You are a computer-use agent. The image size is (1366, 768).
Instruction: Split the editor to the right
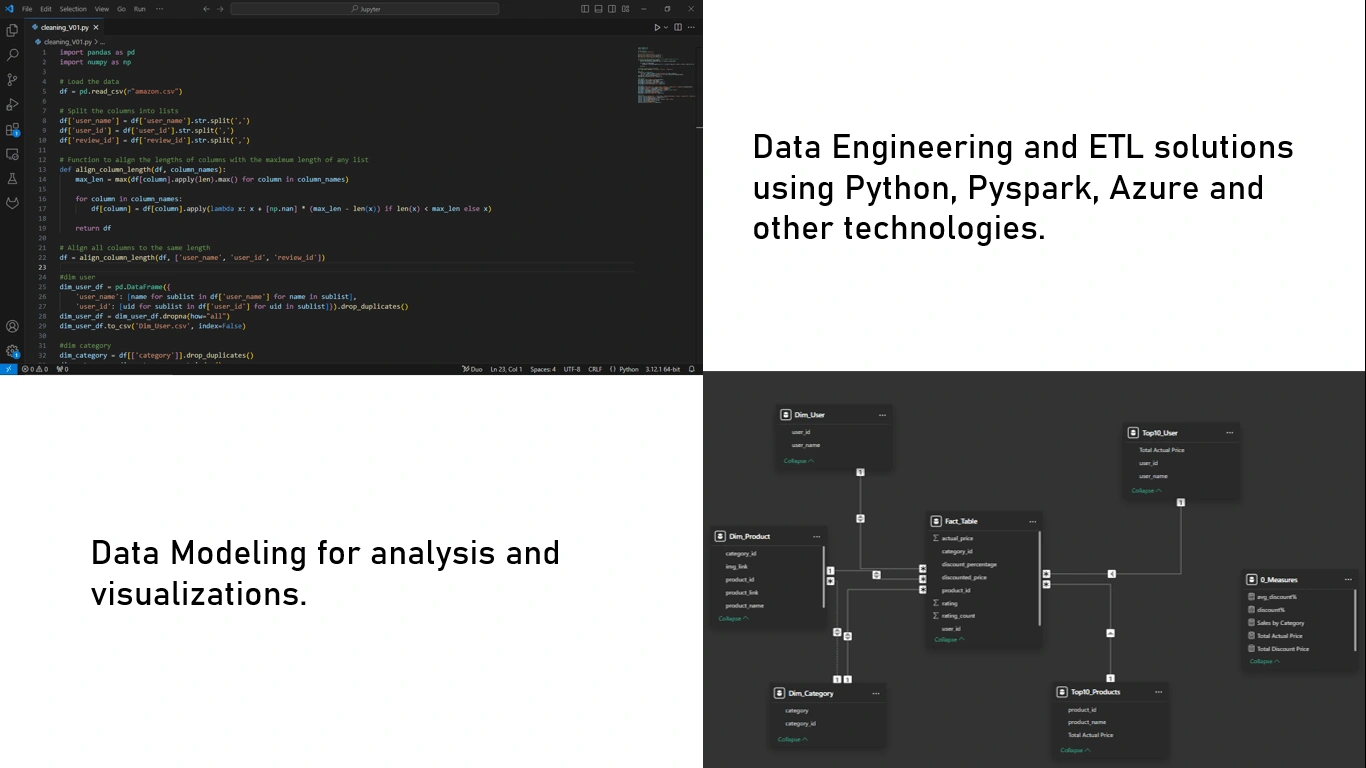coord(678,27)
